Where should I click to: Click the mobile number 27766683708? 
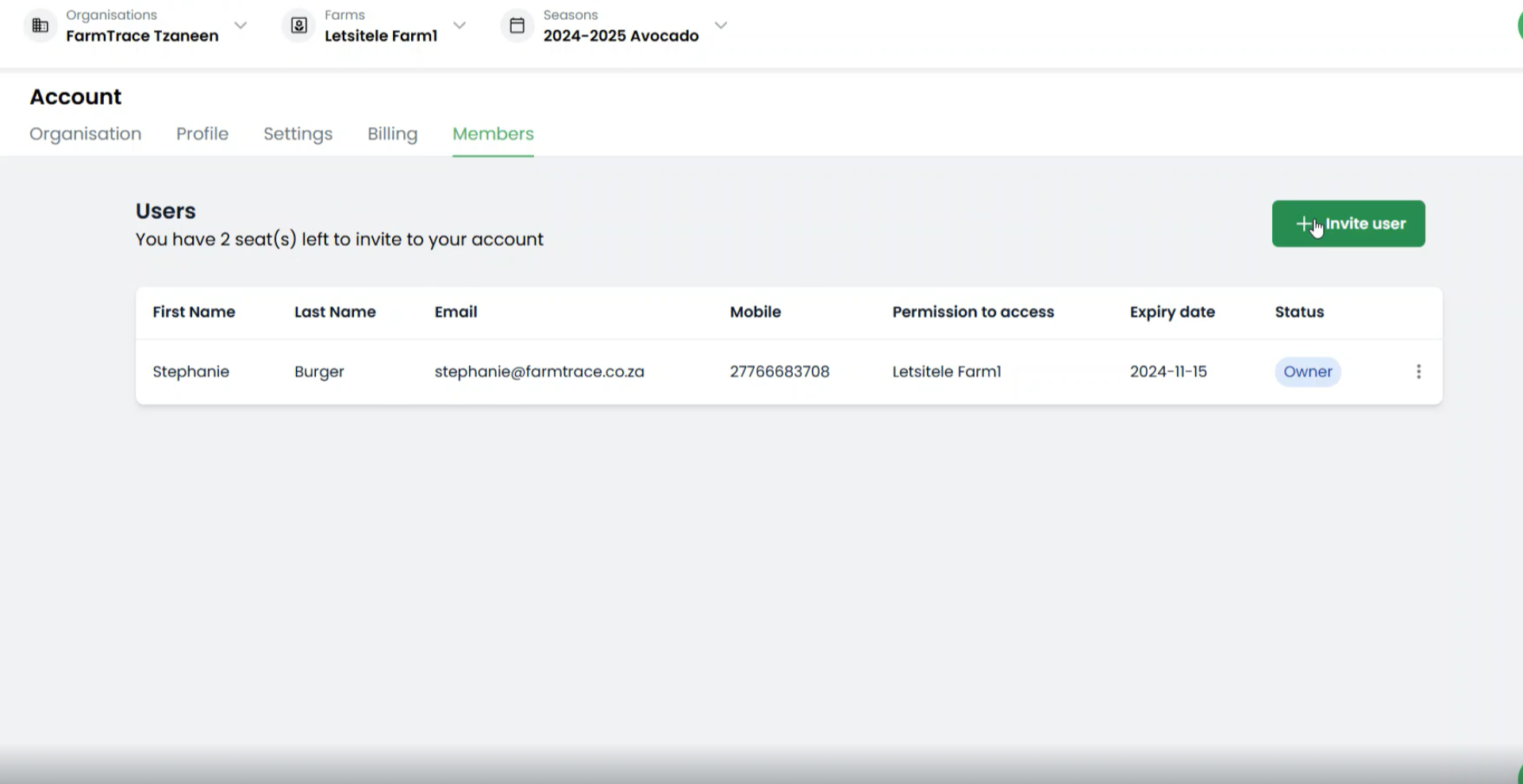coord(779,371)
